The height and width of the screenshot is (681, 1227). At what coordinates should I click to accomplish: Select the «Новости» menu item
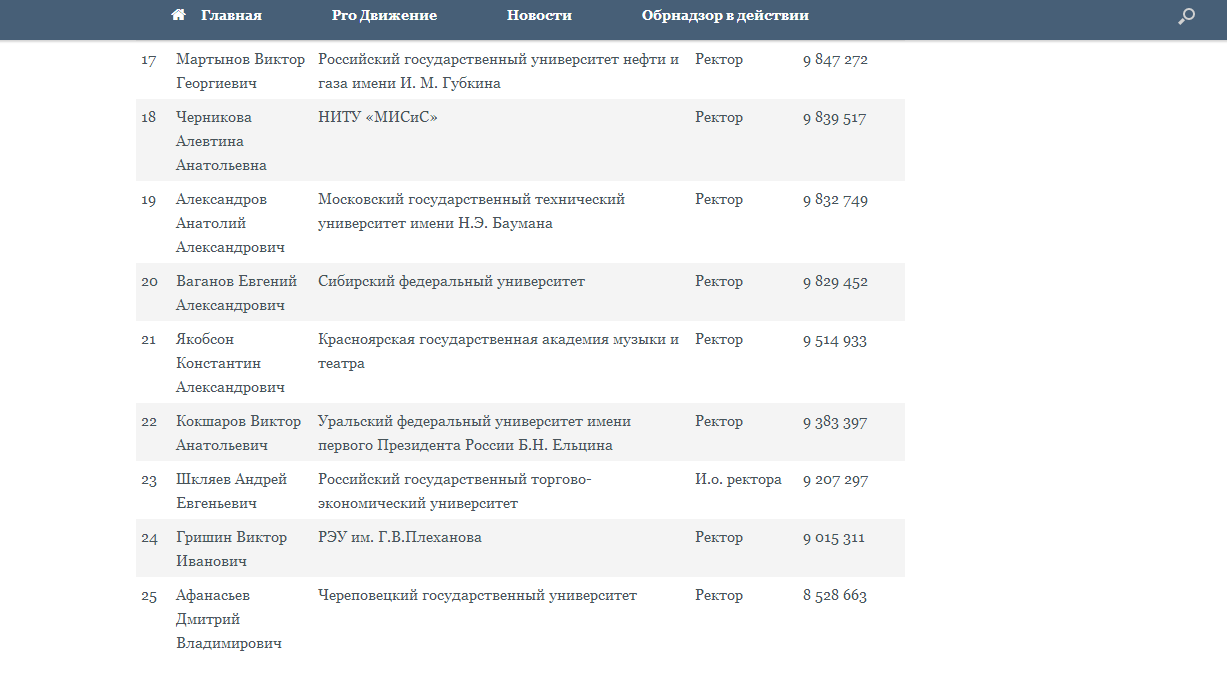[539, 15]
